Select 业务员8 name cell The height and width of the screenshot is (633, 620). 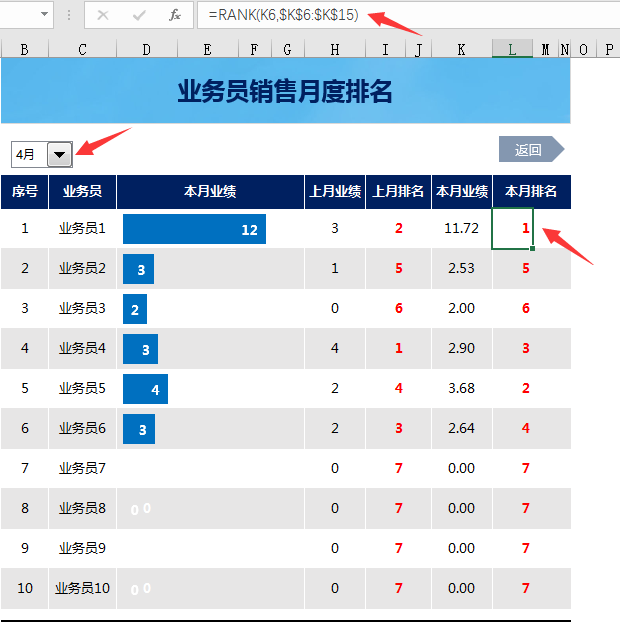point(82,508)
